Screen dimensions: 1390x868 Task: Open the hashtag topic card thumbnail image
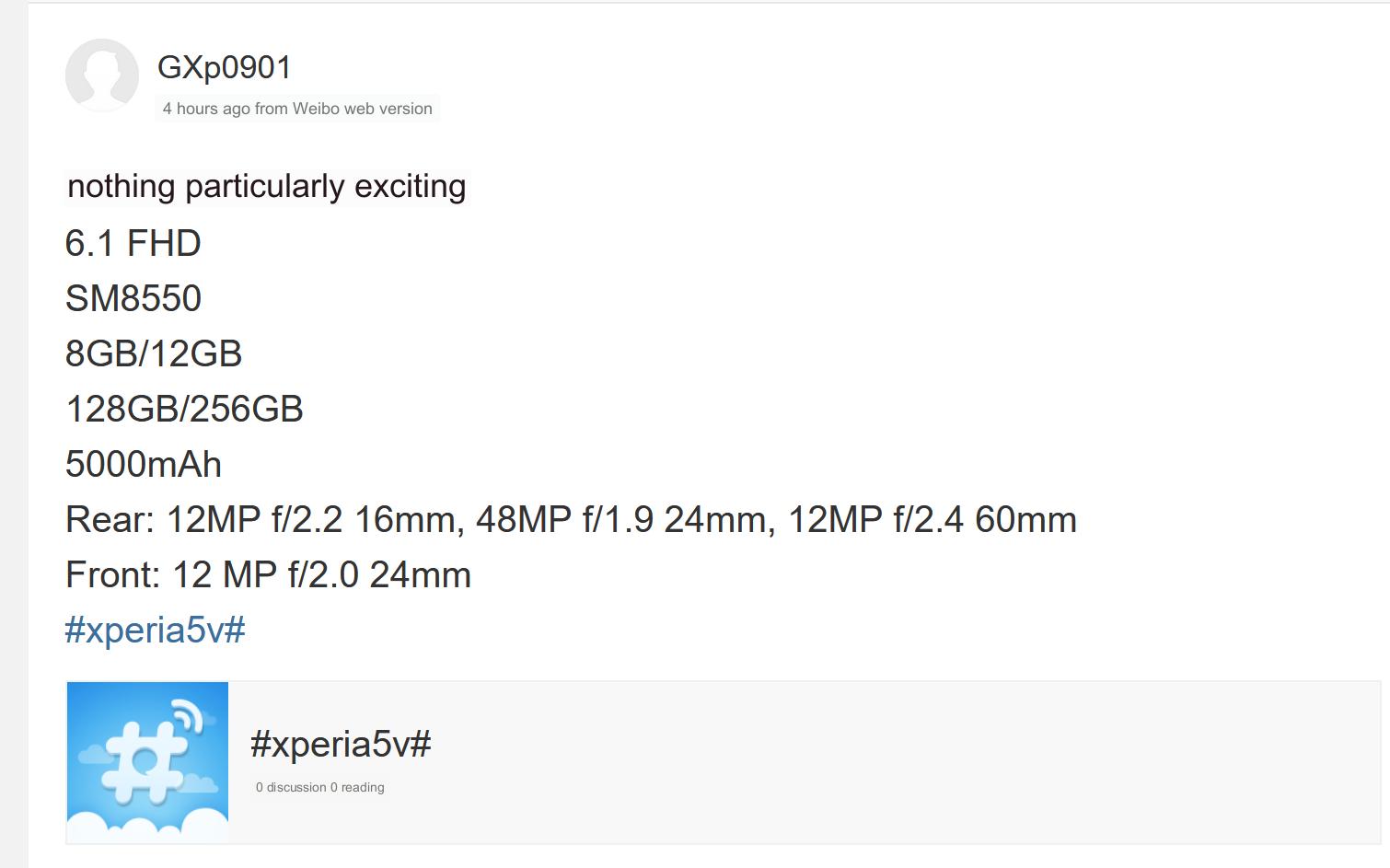click(147, 762)
